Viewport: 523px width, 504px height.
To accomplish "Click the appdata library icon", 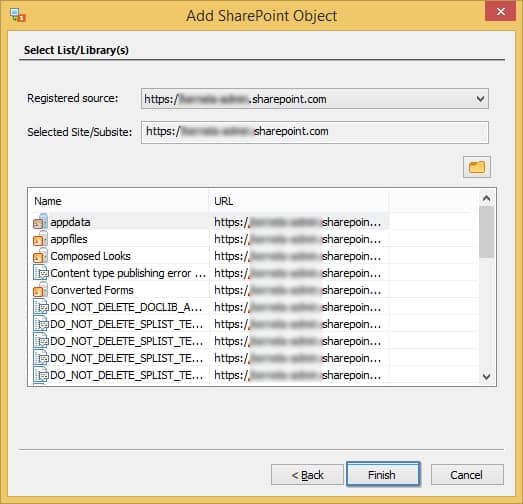I will [x=40, y=222].
